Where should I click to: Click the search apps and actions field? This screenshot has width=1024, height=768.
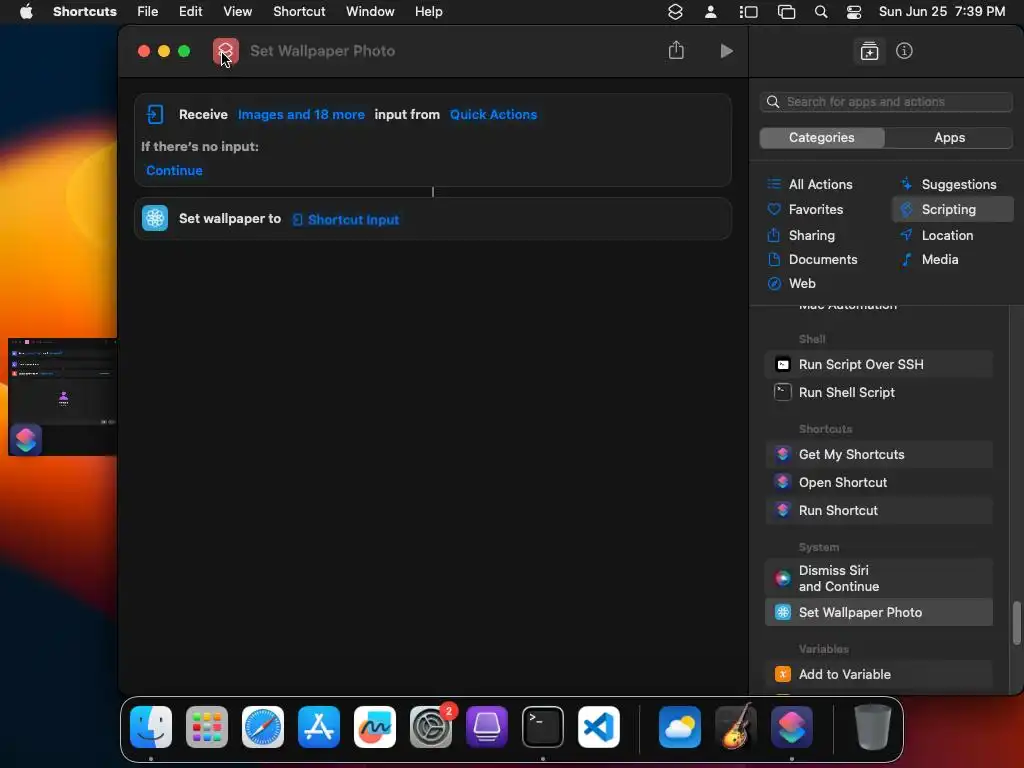click(x=886, y=102)
